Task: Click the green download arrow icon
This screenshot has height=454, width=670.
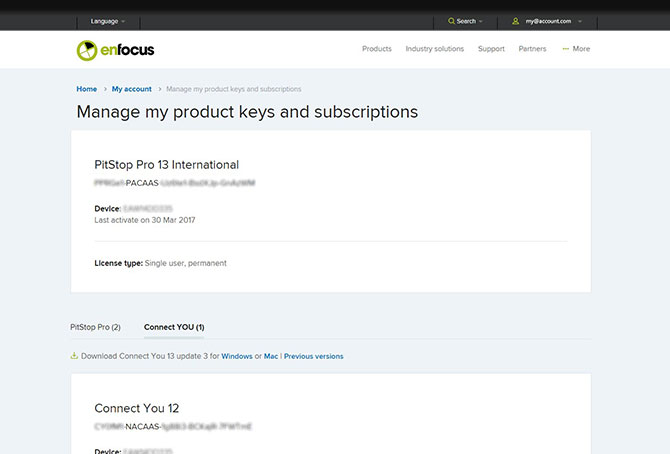Action: pos(74,356)
